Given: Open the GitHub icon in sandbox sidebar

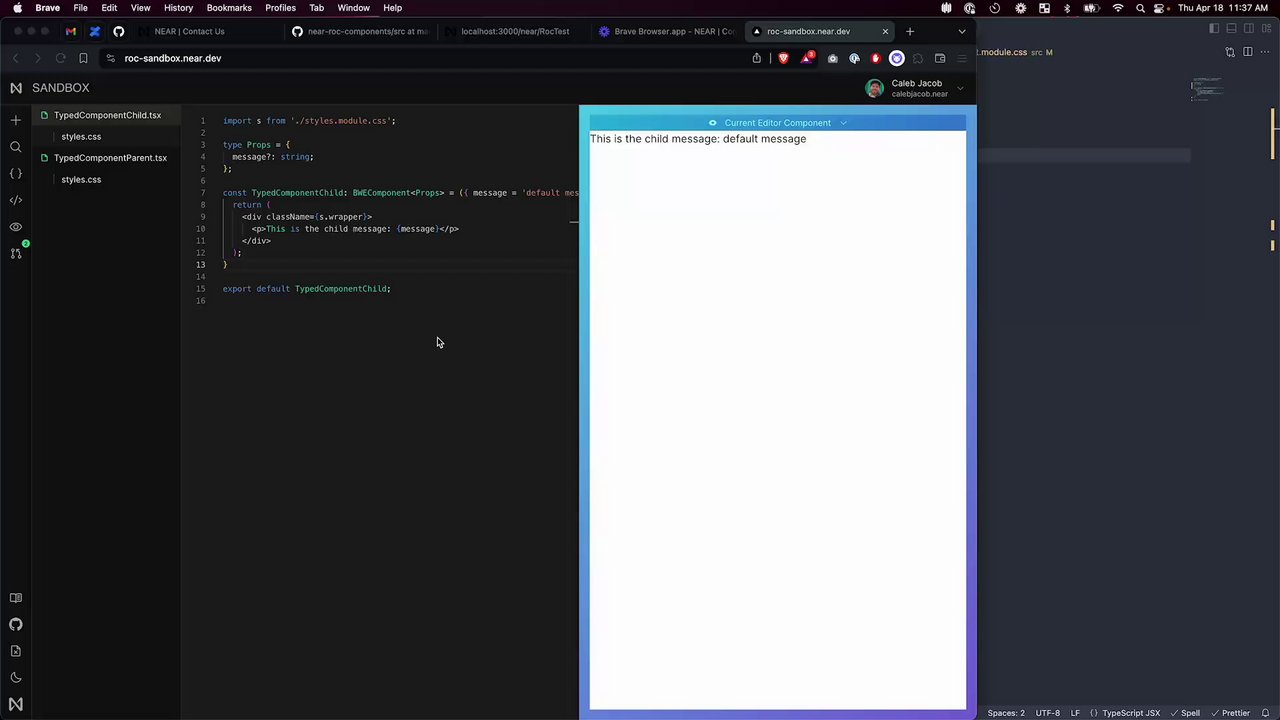Looking at the screenshot, I should (x=15, y=624).
